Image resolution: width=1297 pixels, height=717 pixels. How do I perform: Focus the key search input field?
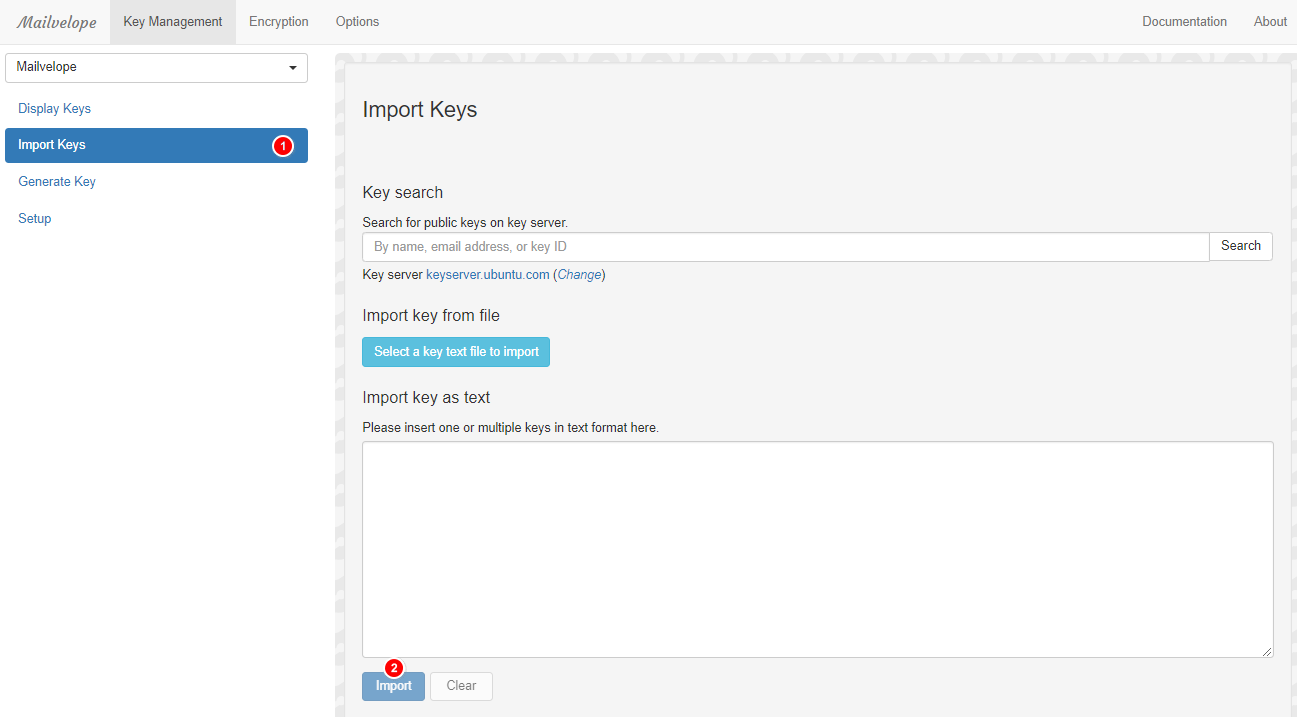[x=786, y=247]
